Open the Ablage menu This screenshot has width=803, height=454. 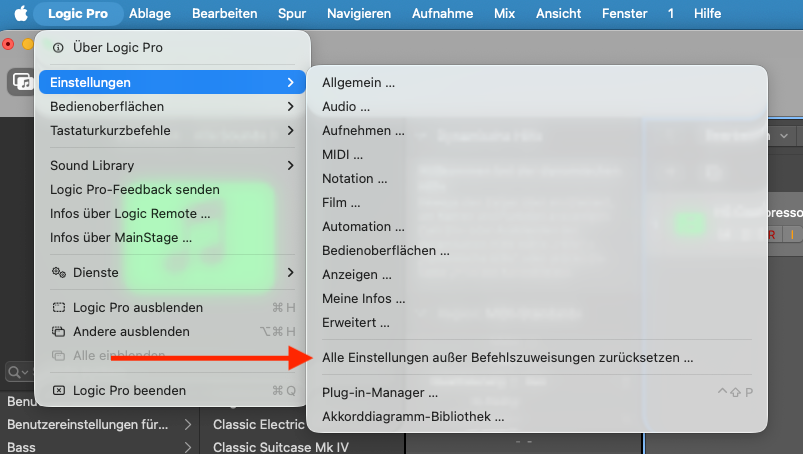[x=150, y=13]
